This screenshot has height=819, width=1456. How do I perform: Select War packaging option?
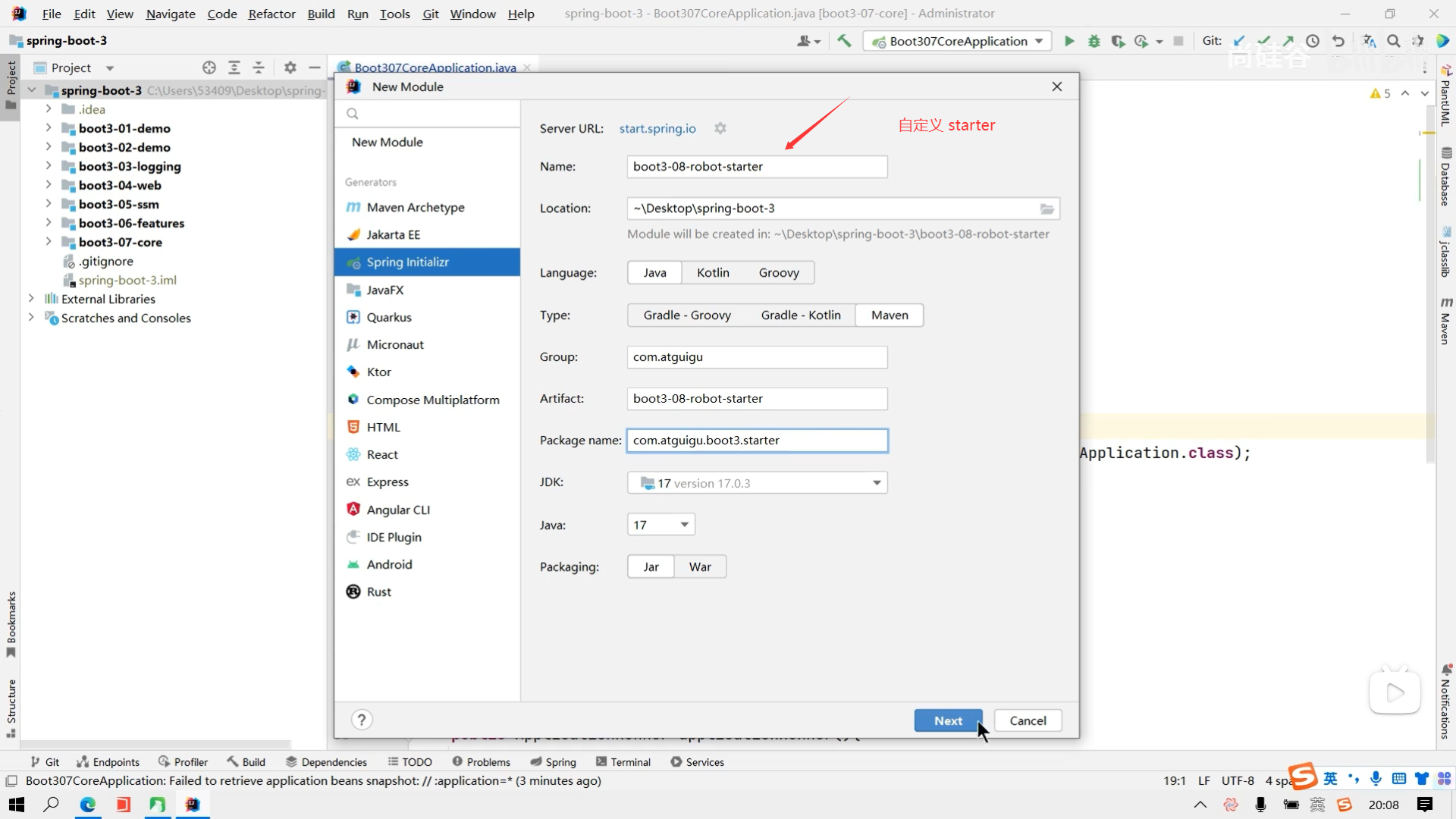coord(699,566)
